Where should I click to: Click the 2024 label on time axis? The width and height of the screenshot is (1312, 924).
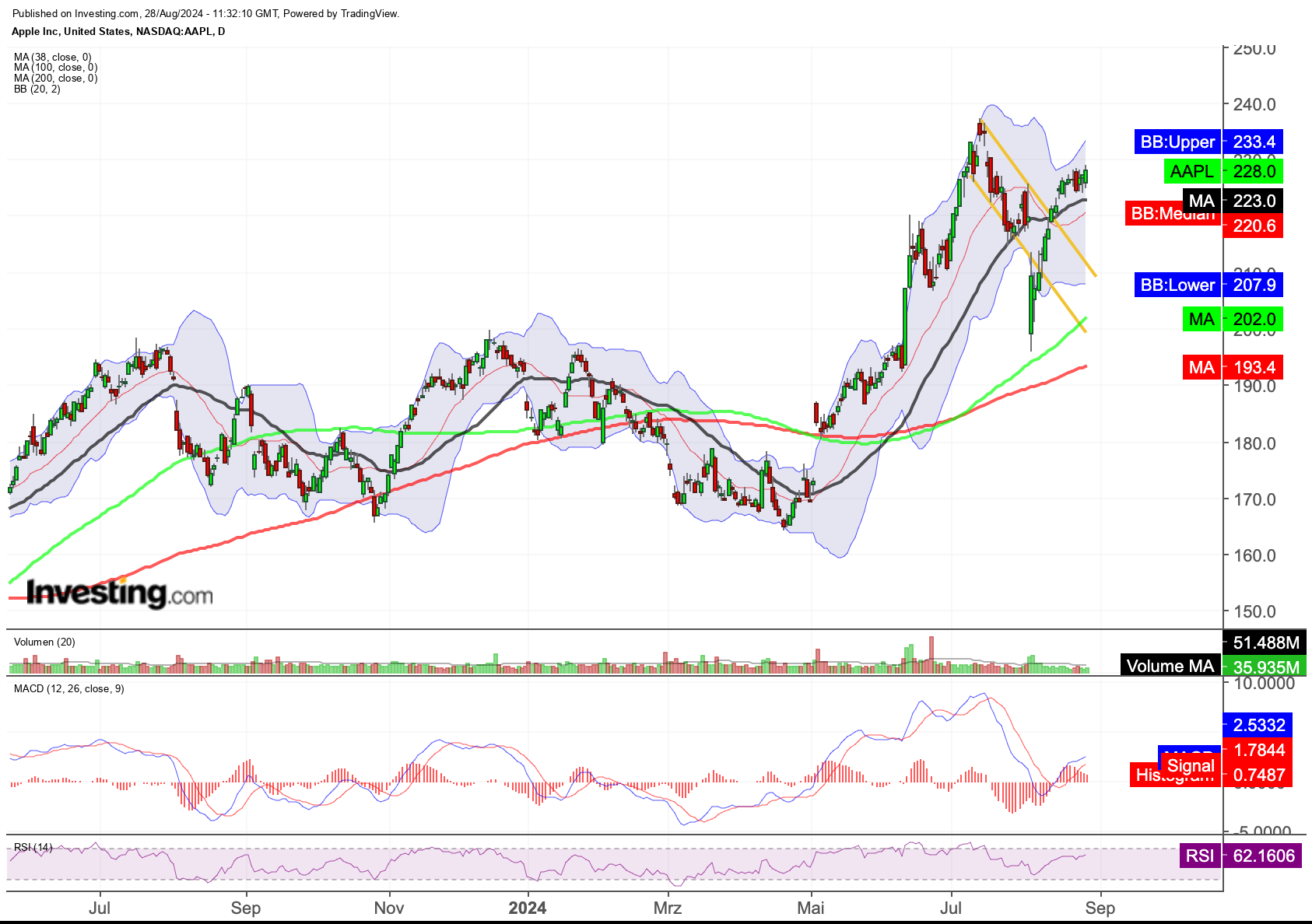click(x=527, y=908)
